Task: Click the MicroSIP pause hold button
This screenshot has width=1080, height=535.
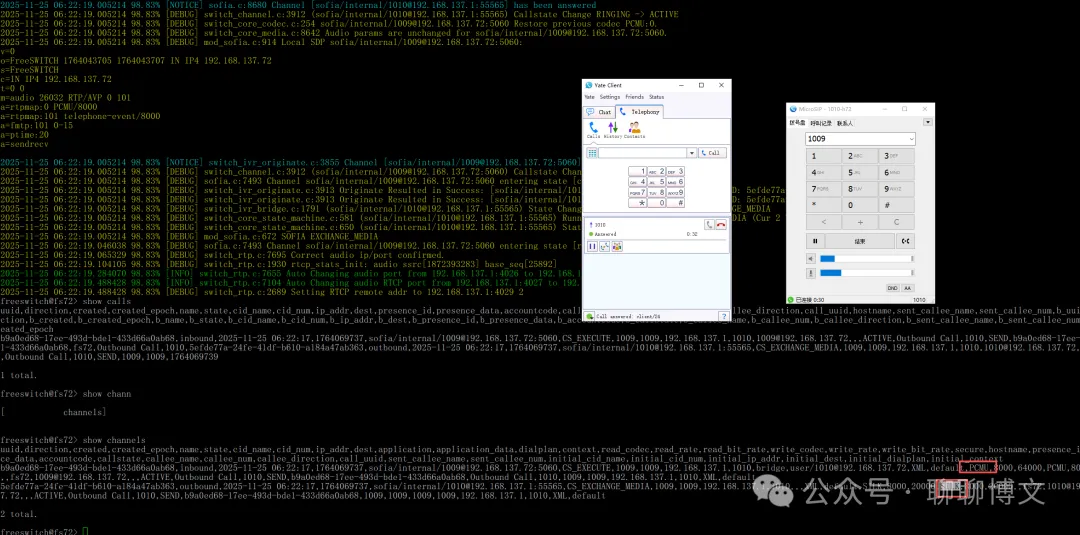Action: tap(815, 241)
